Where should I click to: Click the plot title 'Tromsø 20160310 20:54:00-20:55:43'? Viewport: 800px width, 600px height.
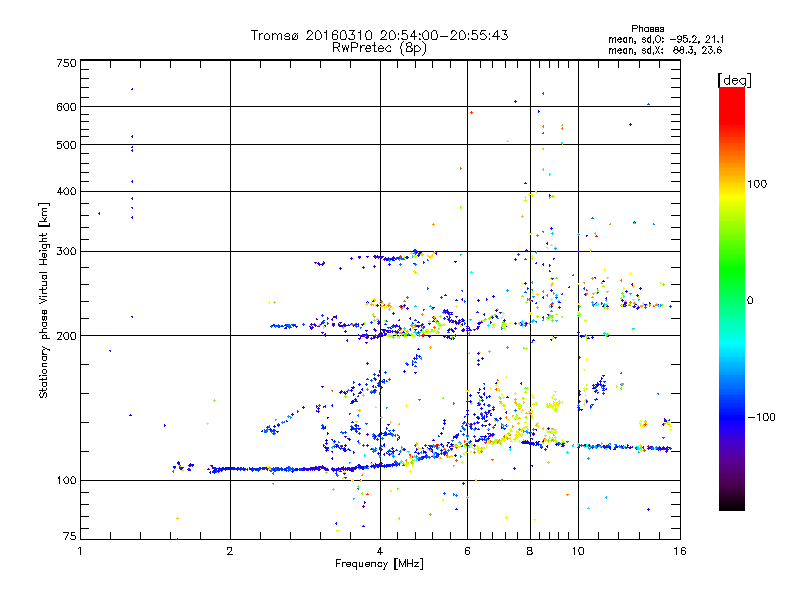pos(379,35)
